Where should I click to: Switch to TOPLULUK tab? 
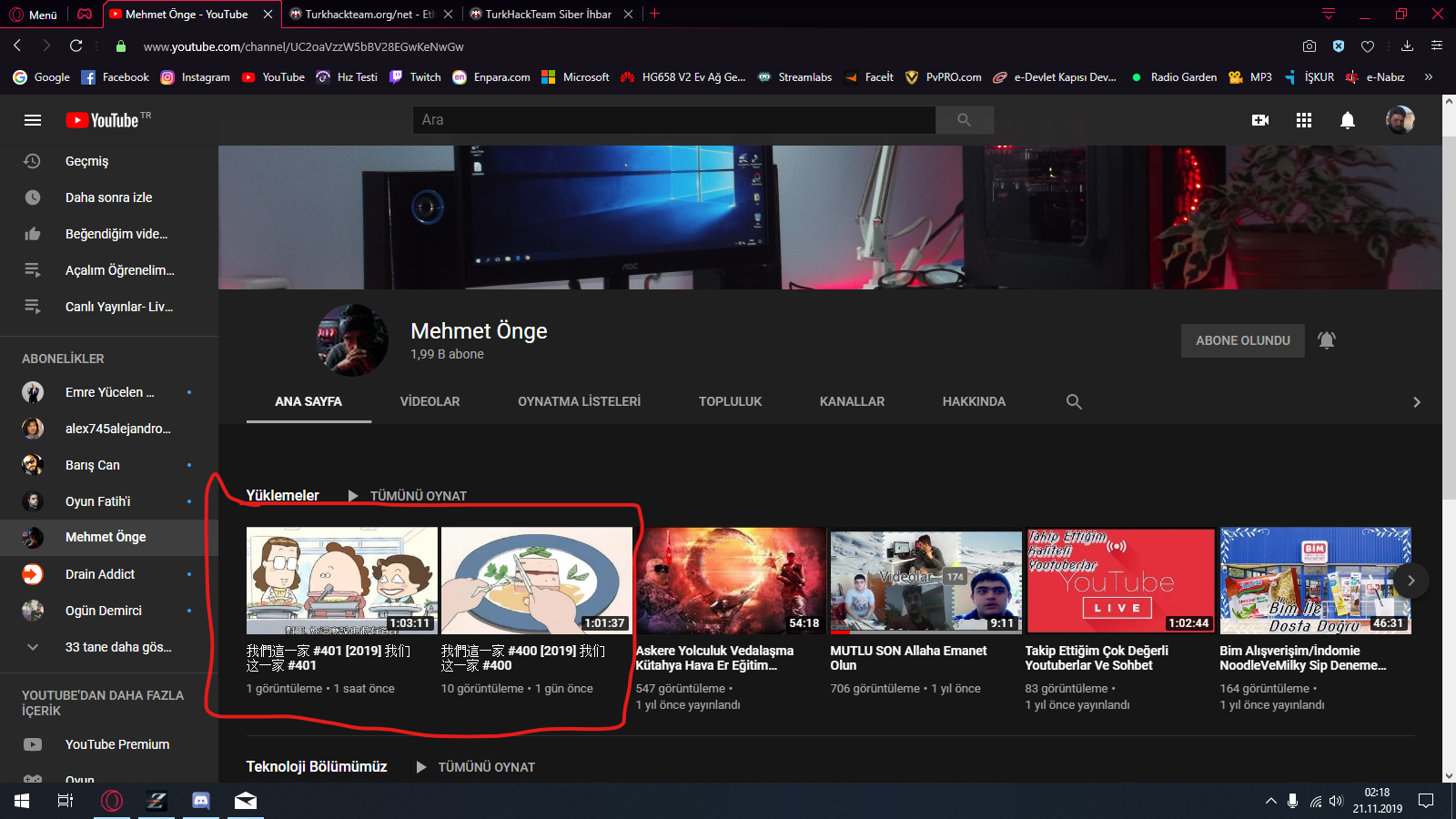point(731,401)
